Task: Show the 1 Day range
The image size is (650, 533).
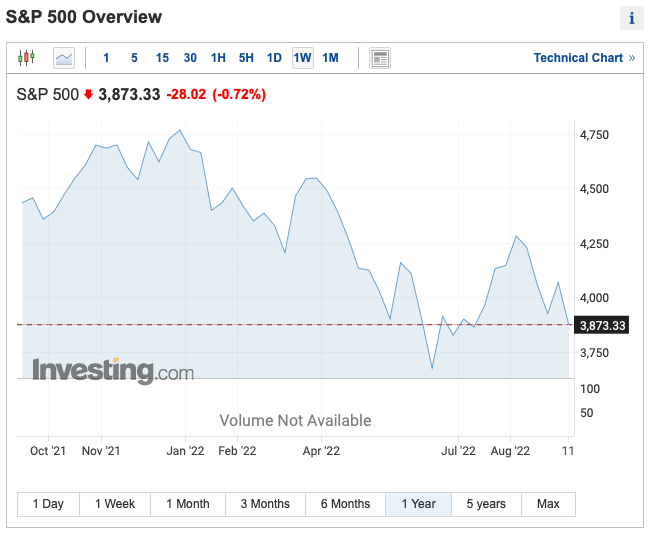Action: pos(48,504)
